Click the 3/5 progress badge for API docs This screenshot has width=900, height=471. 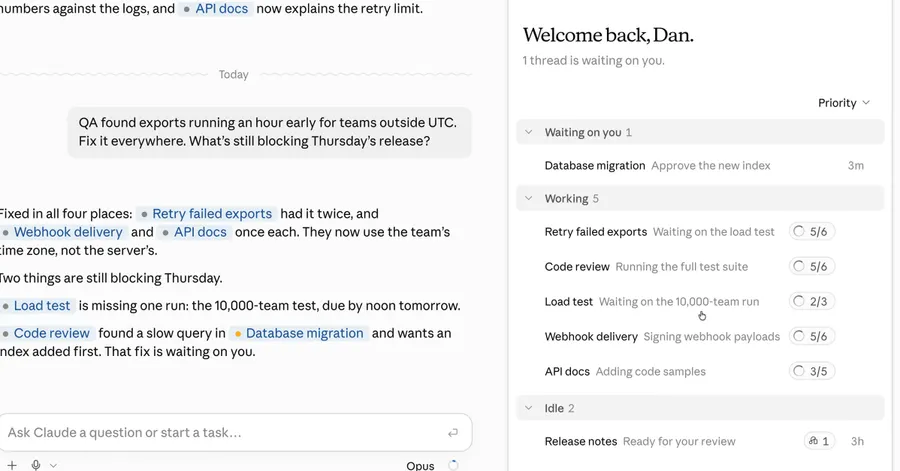pyautogui.click(x=812, y=371)
